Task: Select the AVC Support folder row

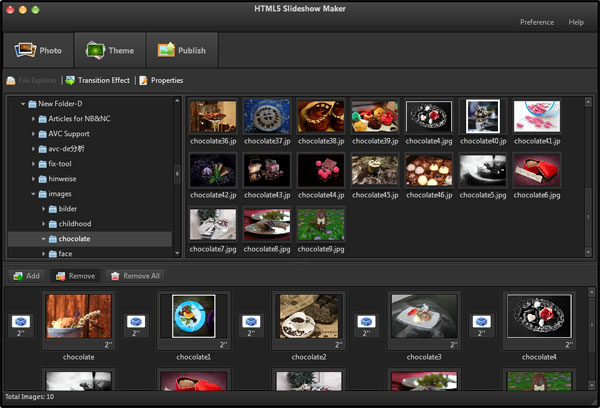Action: (x=90, y=134)
